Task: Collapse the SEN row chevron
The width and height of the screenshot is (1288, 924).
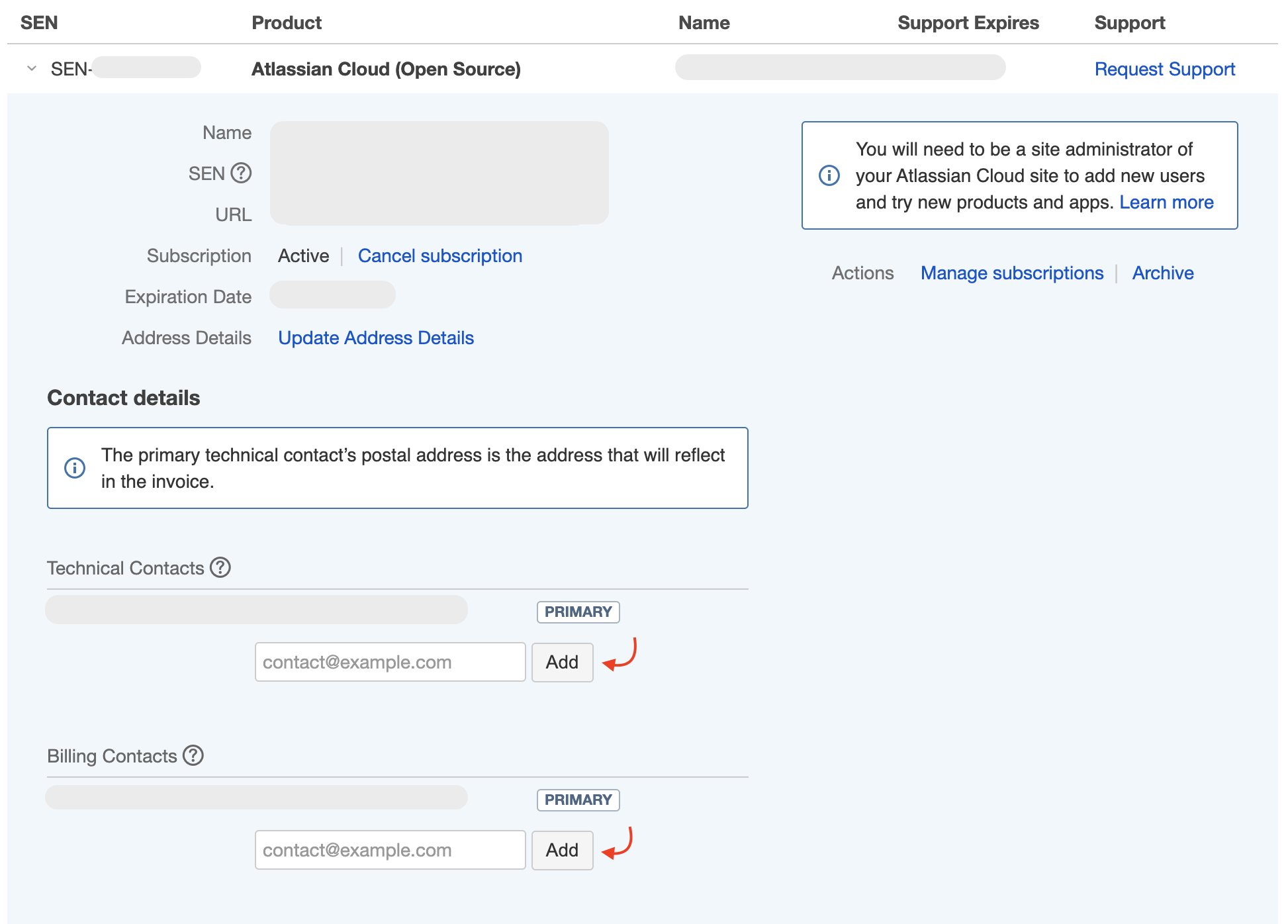Action: click(32, 69)
